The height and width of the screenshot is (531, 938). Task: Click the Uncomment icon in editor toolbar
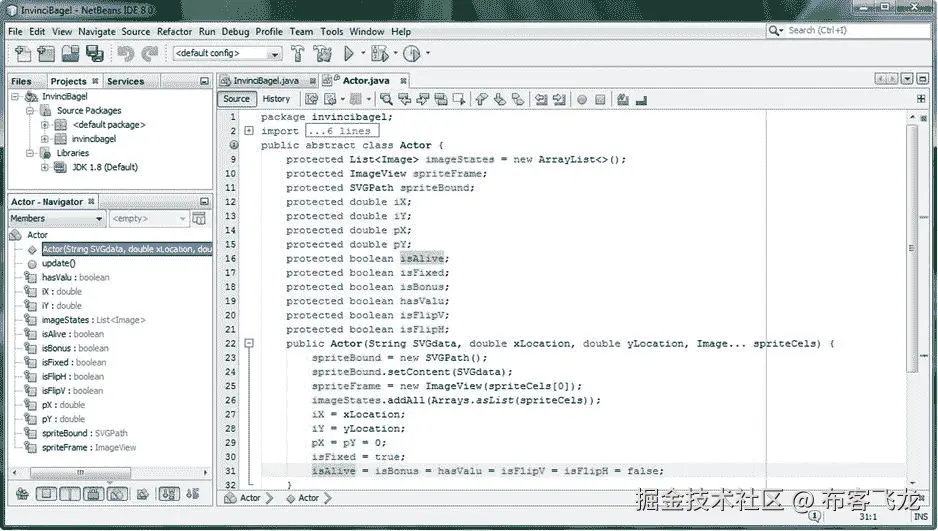click(641, 100)
